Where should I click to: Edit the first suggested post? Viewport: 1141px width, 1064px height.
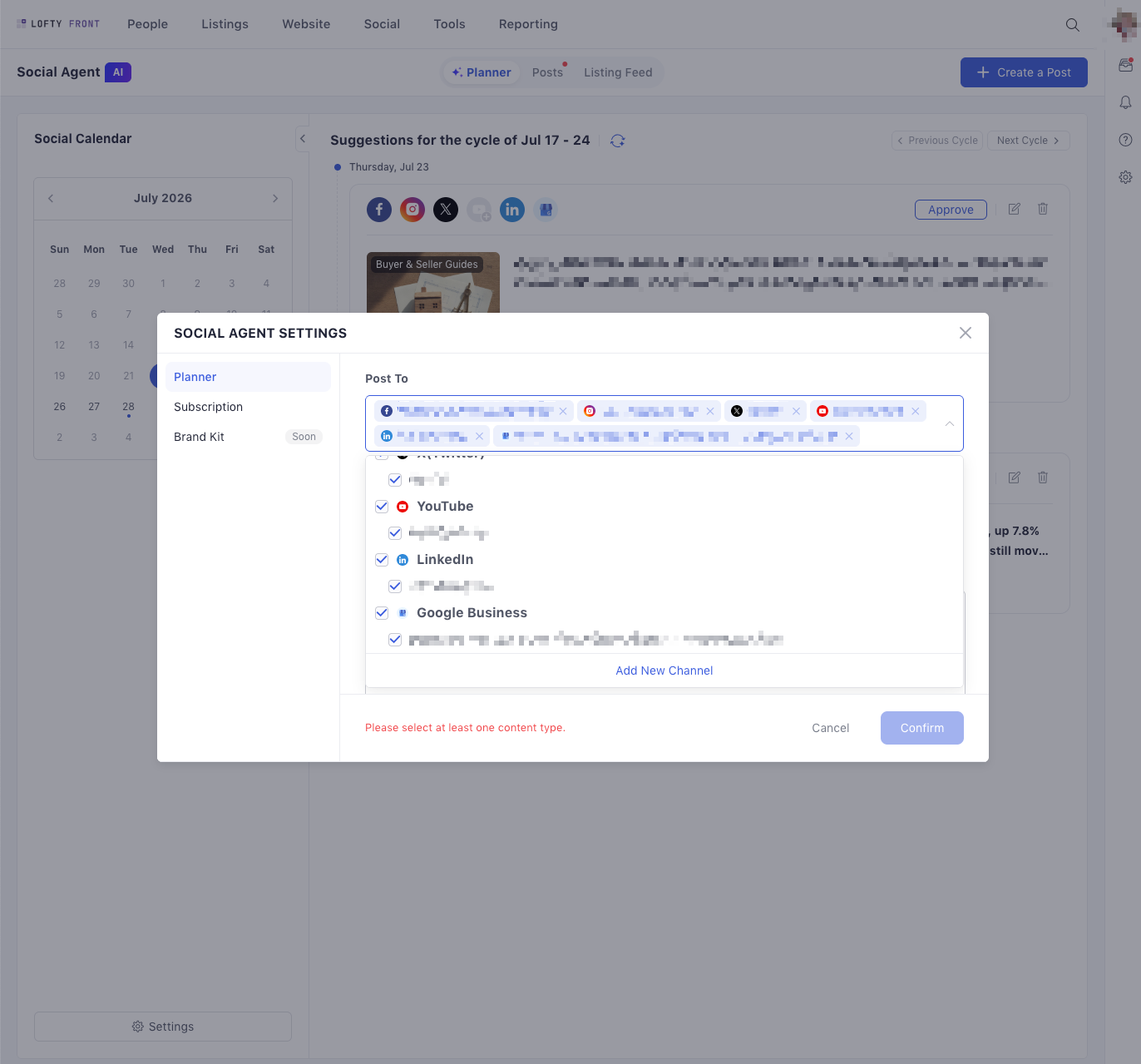(x=1015, y=209)
